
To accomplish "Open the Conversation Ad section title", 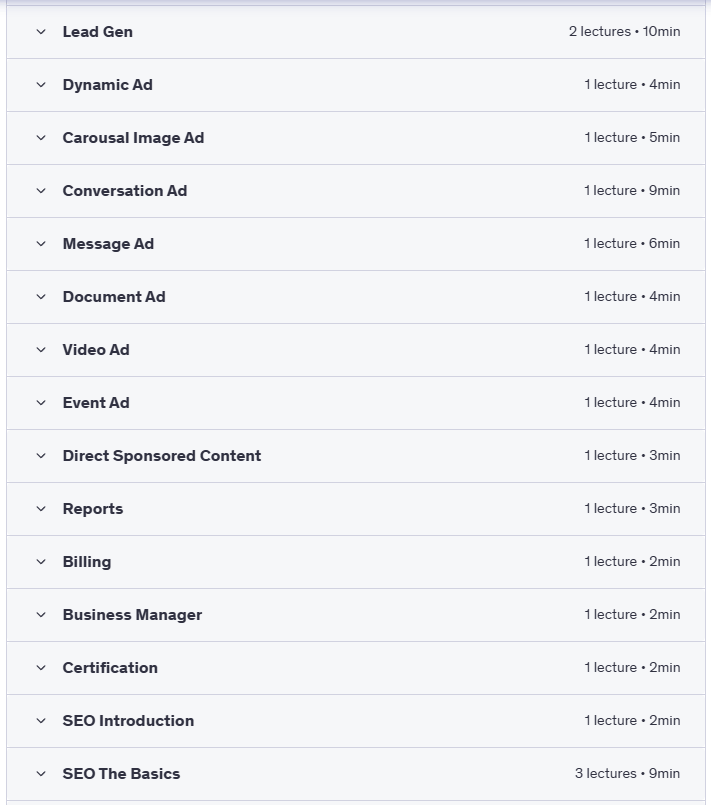I will click(125, 191).
